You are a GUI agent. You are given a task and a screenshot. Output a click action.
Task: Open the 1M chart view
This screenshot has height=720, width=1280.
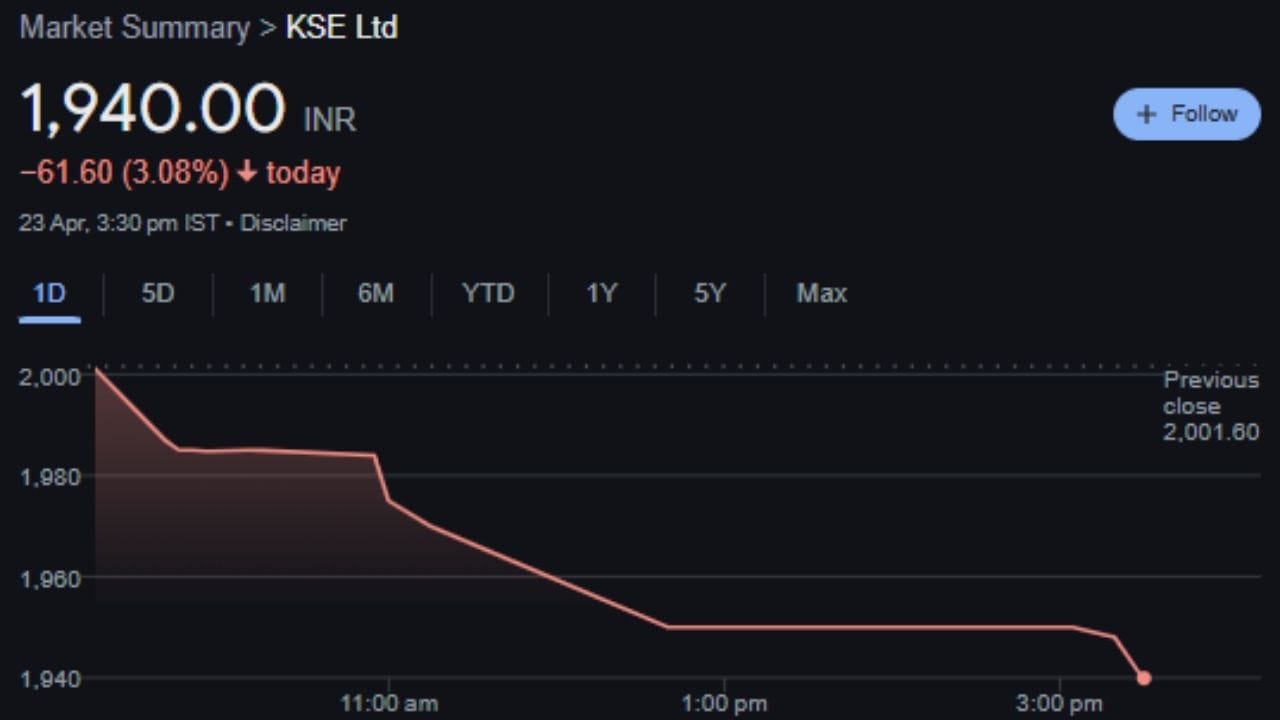tap(266, 293)
